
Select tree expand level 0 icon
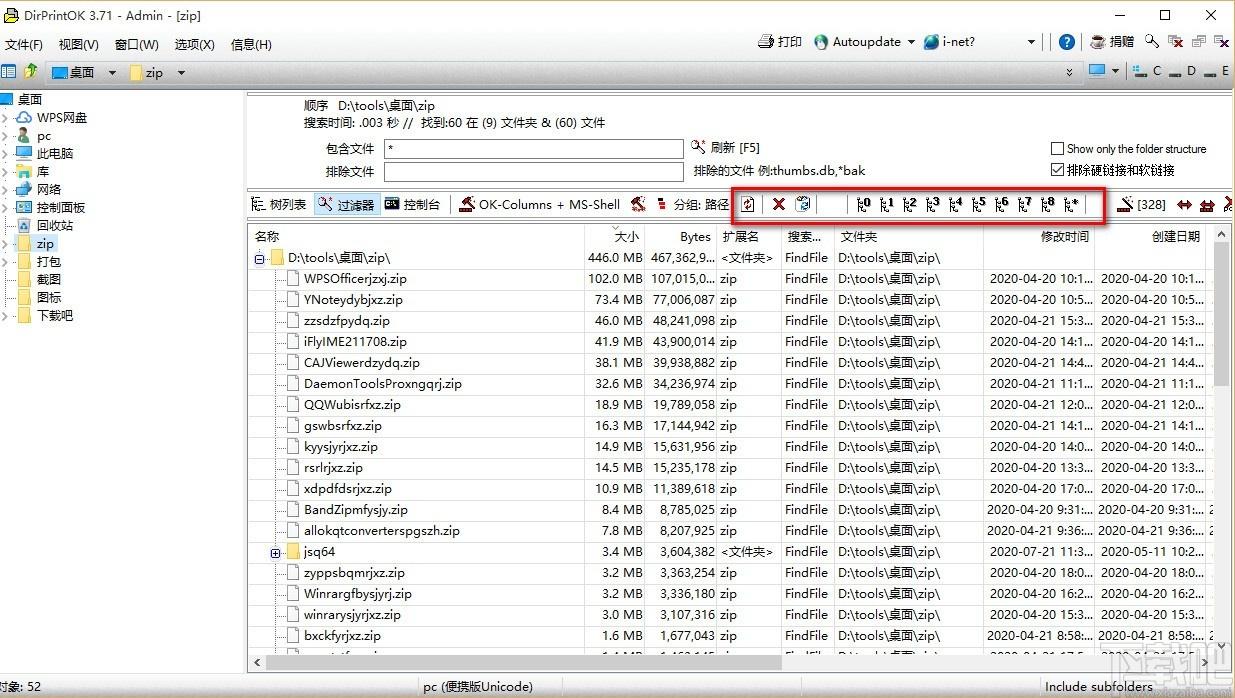point(863,204)
